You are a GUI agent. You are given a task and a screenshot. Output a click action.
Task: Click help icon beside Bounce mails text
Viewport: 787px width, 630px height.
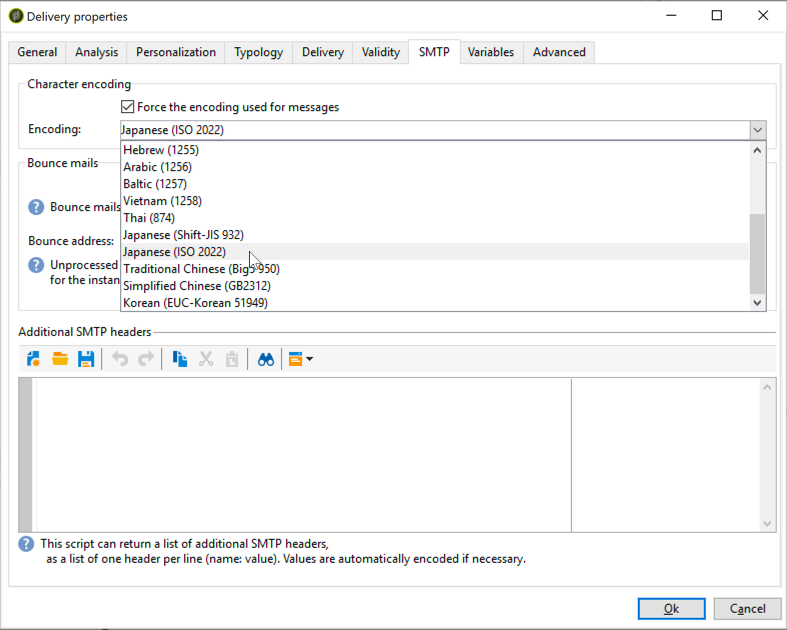tap(36, 207)
